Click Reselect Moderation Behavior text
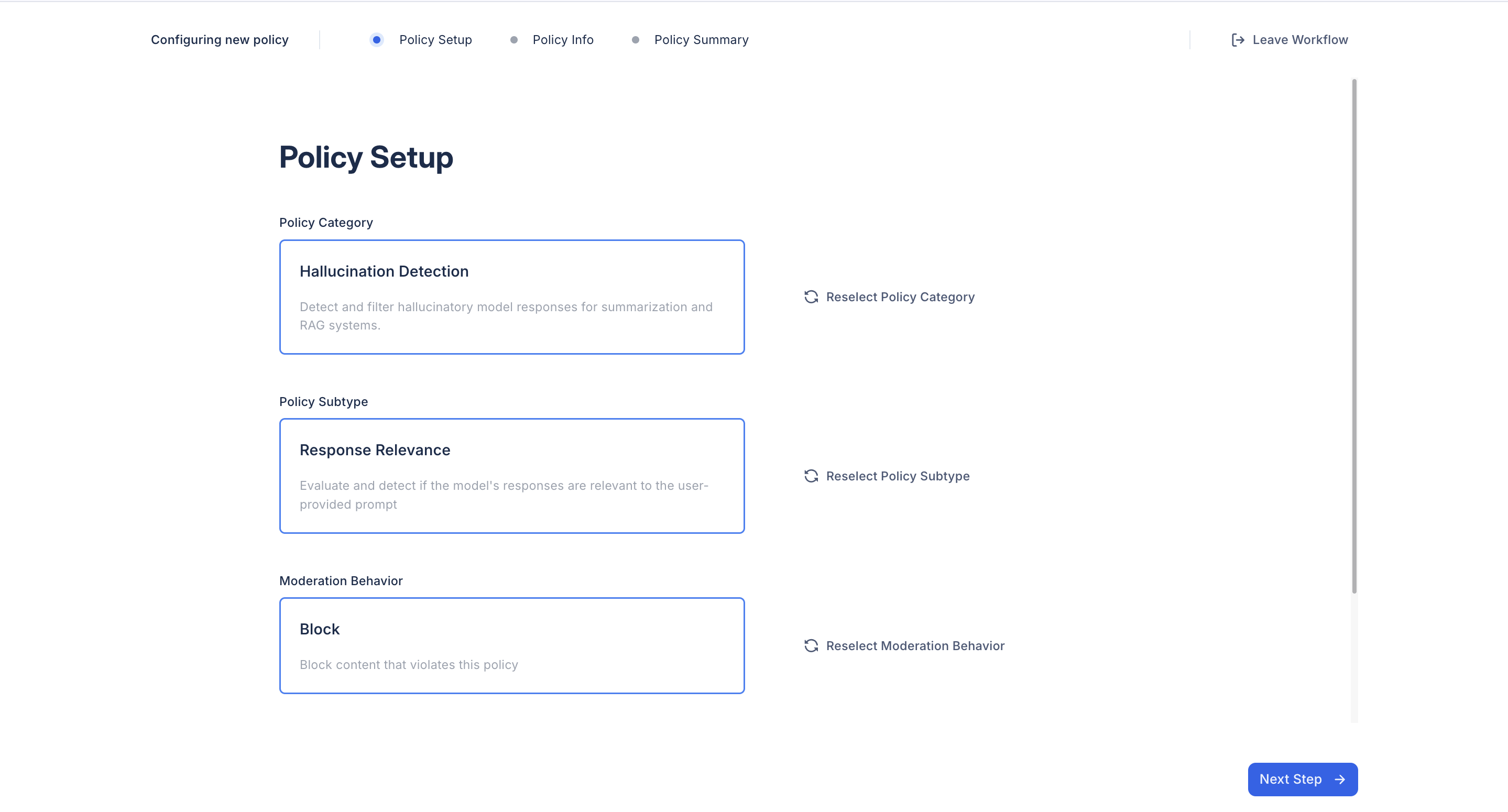Image resolution: width=1508 pixels, height=812 pixels. (915, 646)
